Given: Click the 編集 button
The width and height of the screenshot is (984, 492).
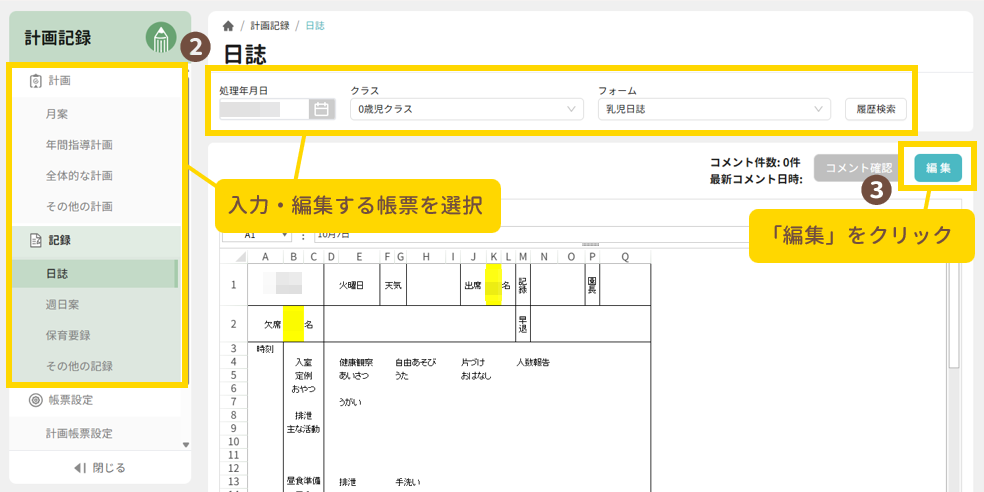Looking at the screenshot, I should coord(937,168).
